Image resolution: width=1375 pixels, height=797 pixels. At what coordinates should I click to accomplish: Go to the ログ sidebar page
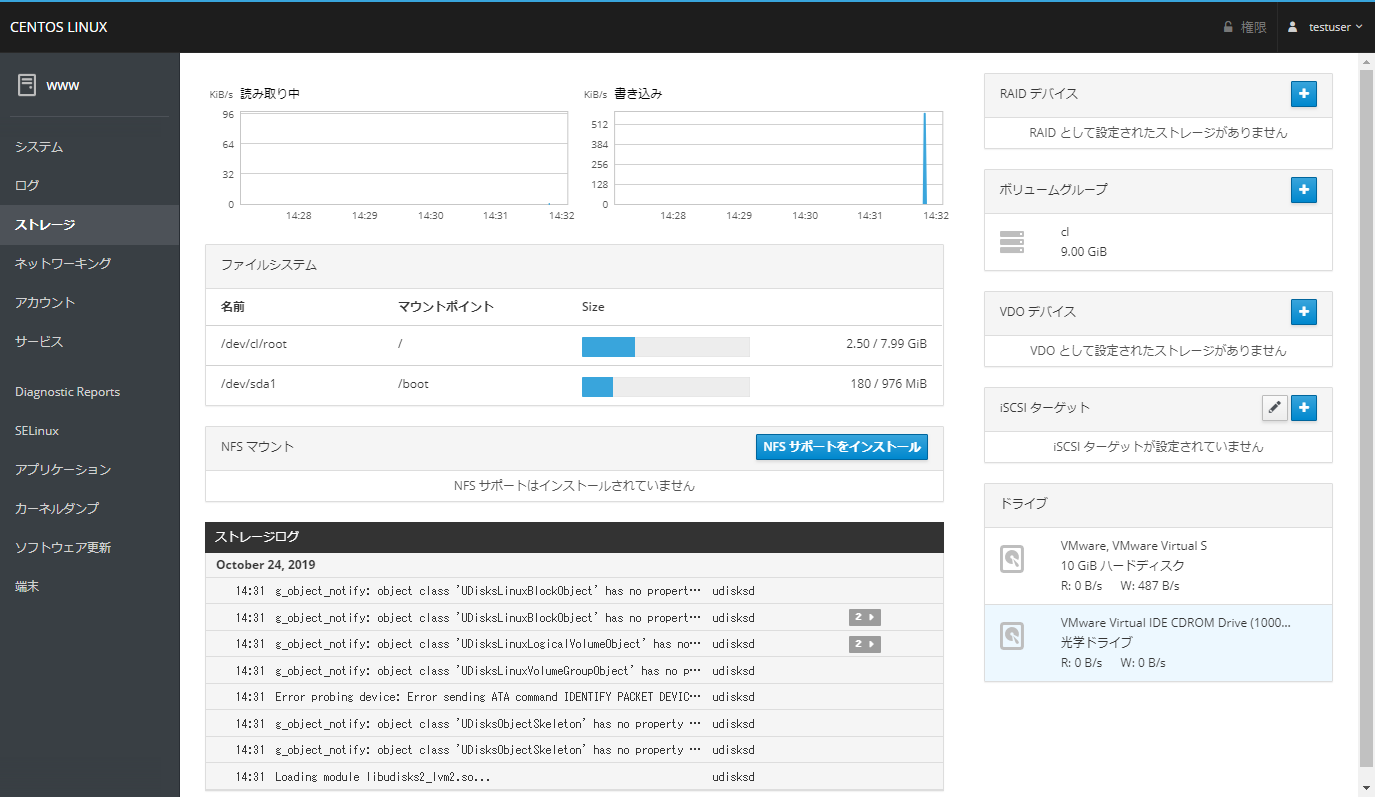pyautogui.click(x=27, y=186)
